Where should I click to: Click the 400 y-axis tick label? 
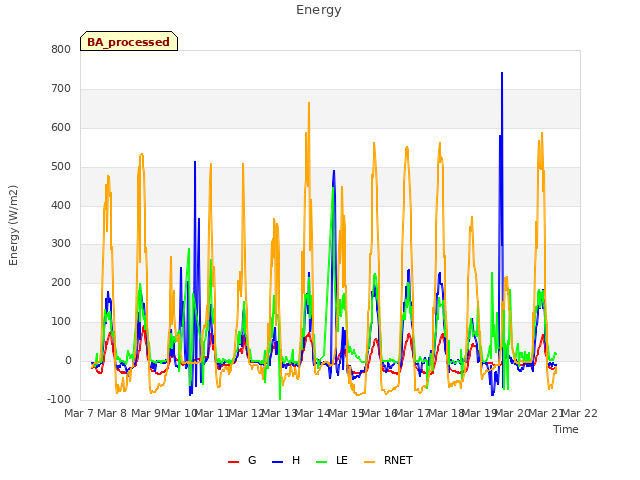[x=61, y=206]
